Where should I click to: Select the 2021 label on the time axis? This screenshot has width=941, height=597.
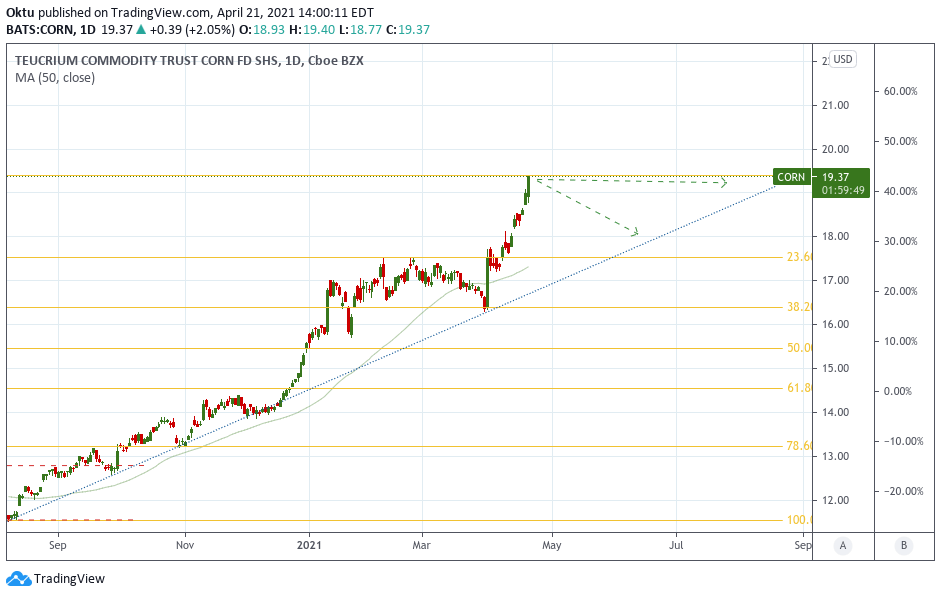point(309,546)
